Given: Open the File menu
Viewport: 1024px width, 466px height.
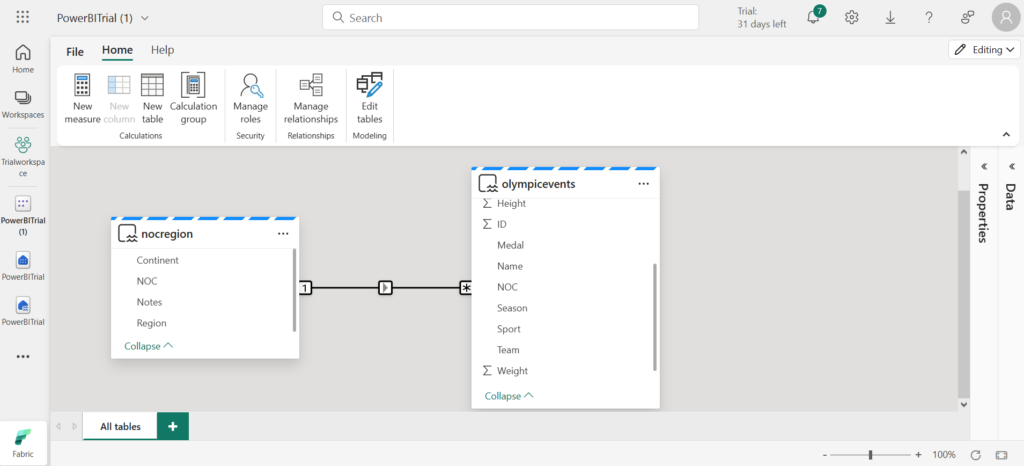Looking at the screenshot, I should [75, 51].
